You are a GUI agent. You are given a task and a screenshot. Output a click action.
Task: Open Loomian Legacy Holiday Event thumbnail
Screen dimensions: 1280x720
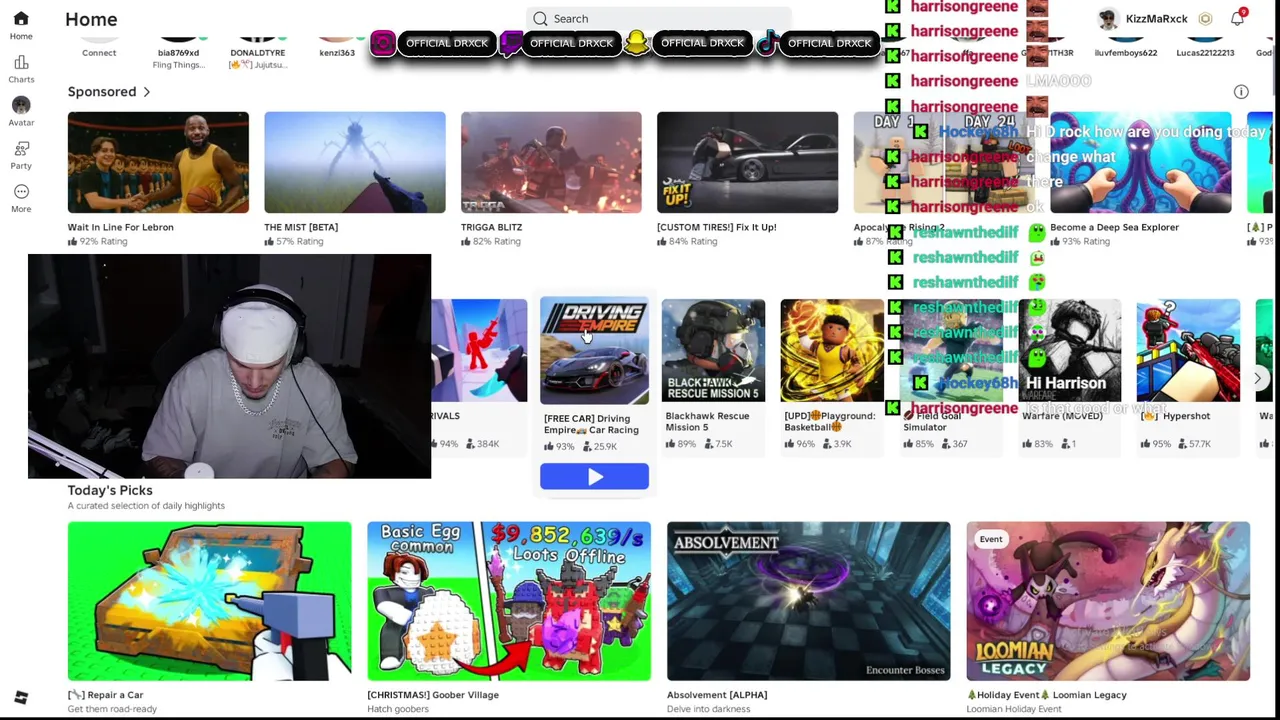click(1108, 601)
